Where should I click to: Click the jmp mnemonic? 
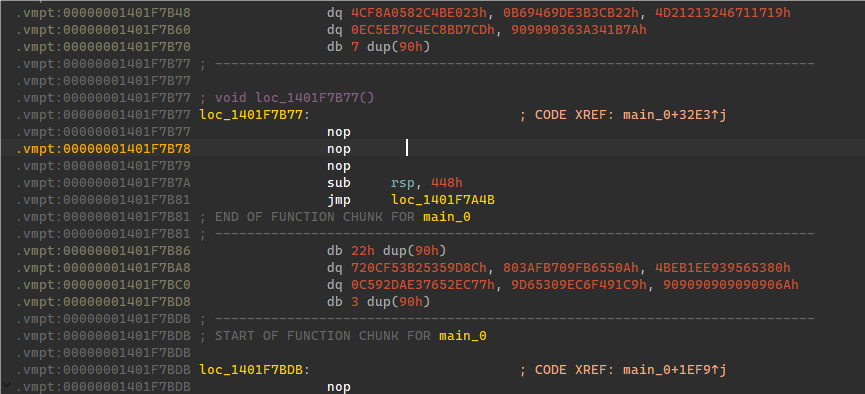click(x=339, y=200)
